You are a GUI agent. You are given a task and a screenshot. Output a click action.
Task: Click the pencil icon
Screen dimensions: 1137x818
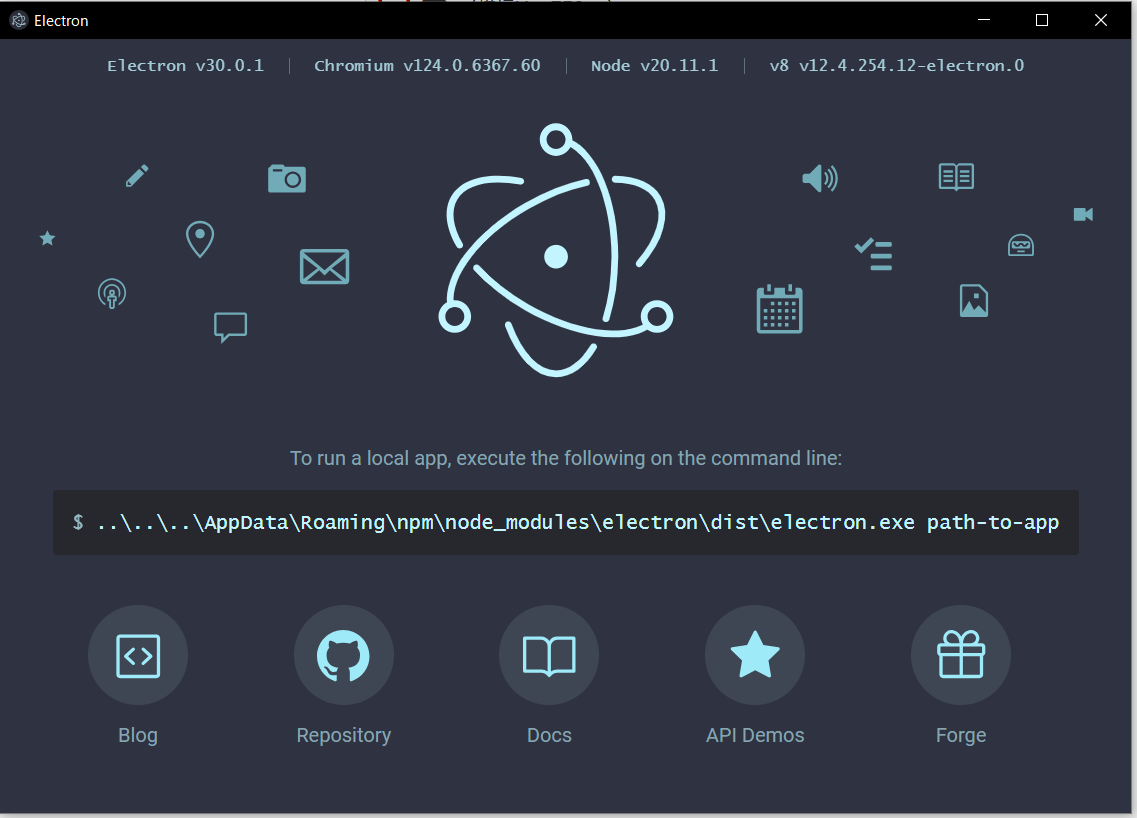tap(137, 175)
